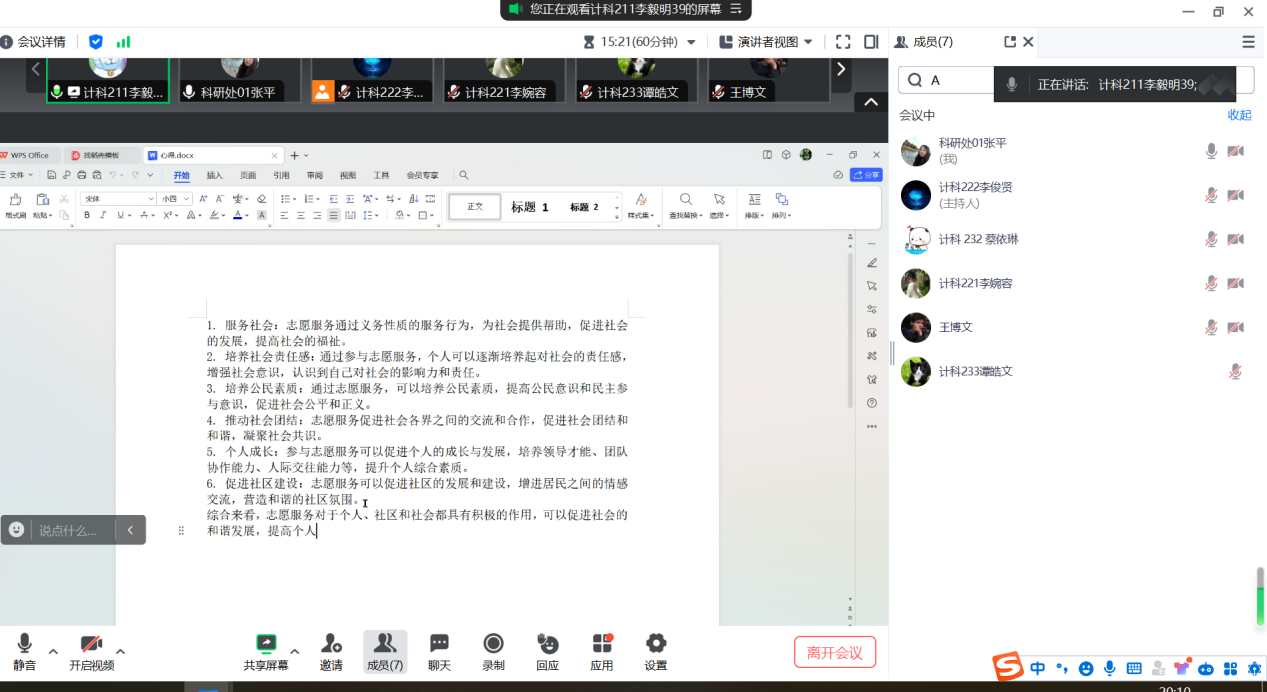Screen dimensions: 1267x692
Task: Click the green network signal icon
Action: 123,42
